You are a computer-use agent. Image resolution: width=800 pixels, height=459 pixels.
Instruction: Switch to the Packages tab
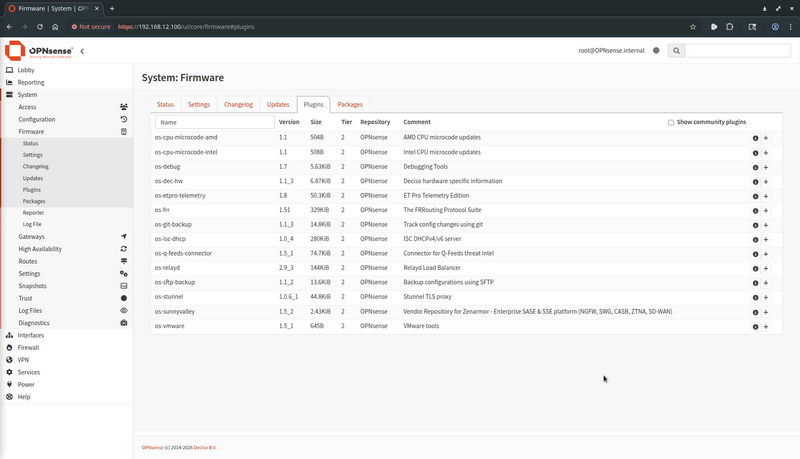click(x=350, y=105)
